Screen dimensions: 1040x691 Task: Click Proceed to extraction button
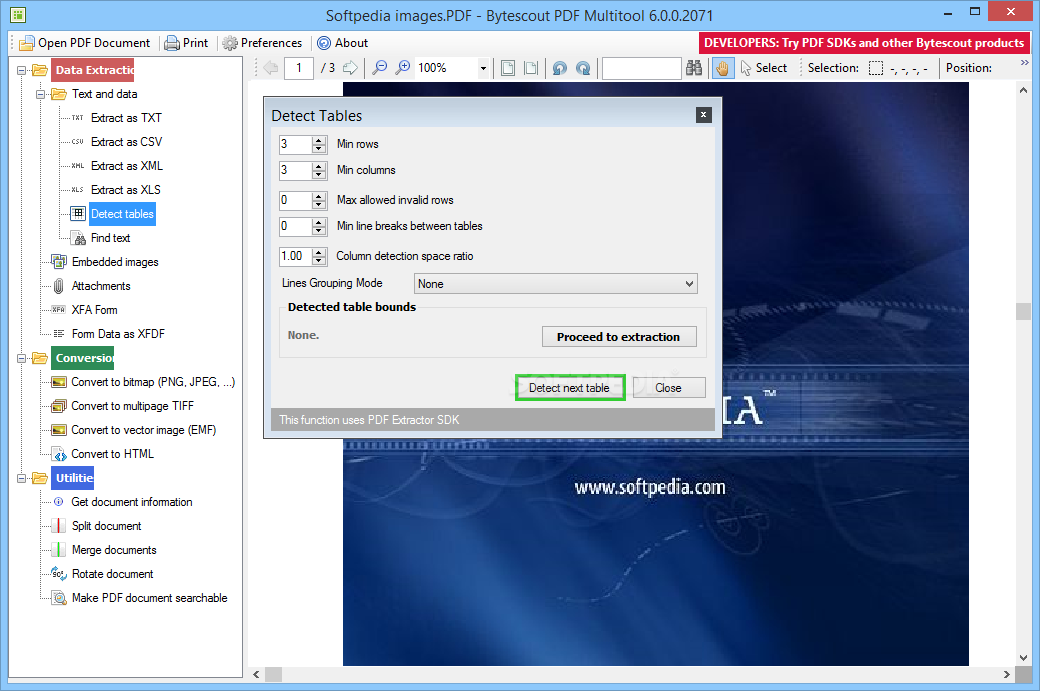click(619, 337)
